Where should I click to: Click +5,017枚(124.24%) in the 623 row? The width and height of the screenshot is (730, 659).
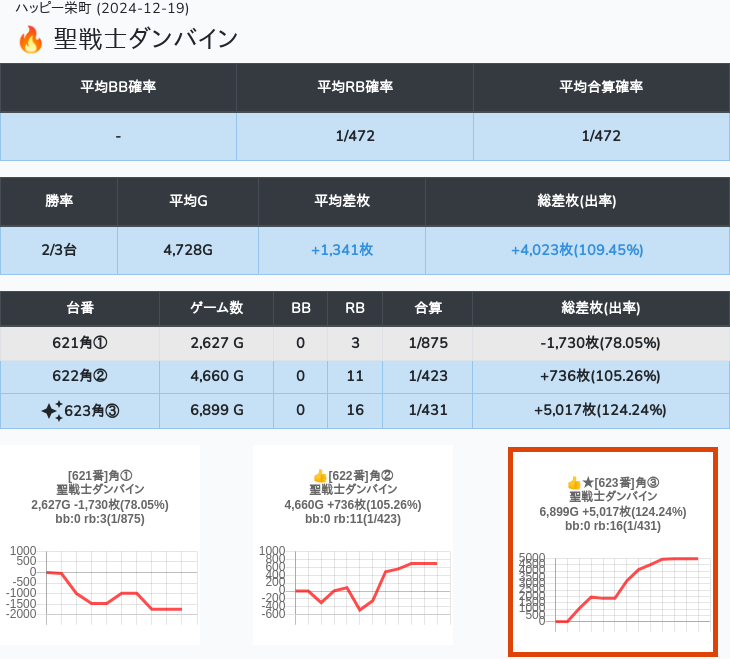[600, 410]
